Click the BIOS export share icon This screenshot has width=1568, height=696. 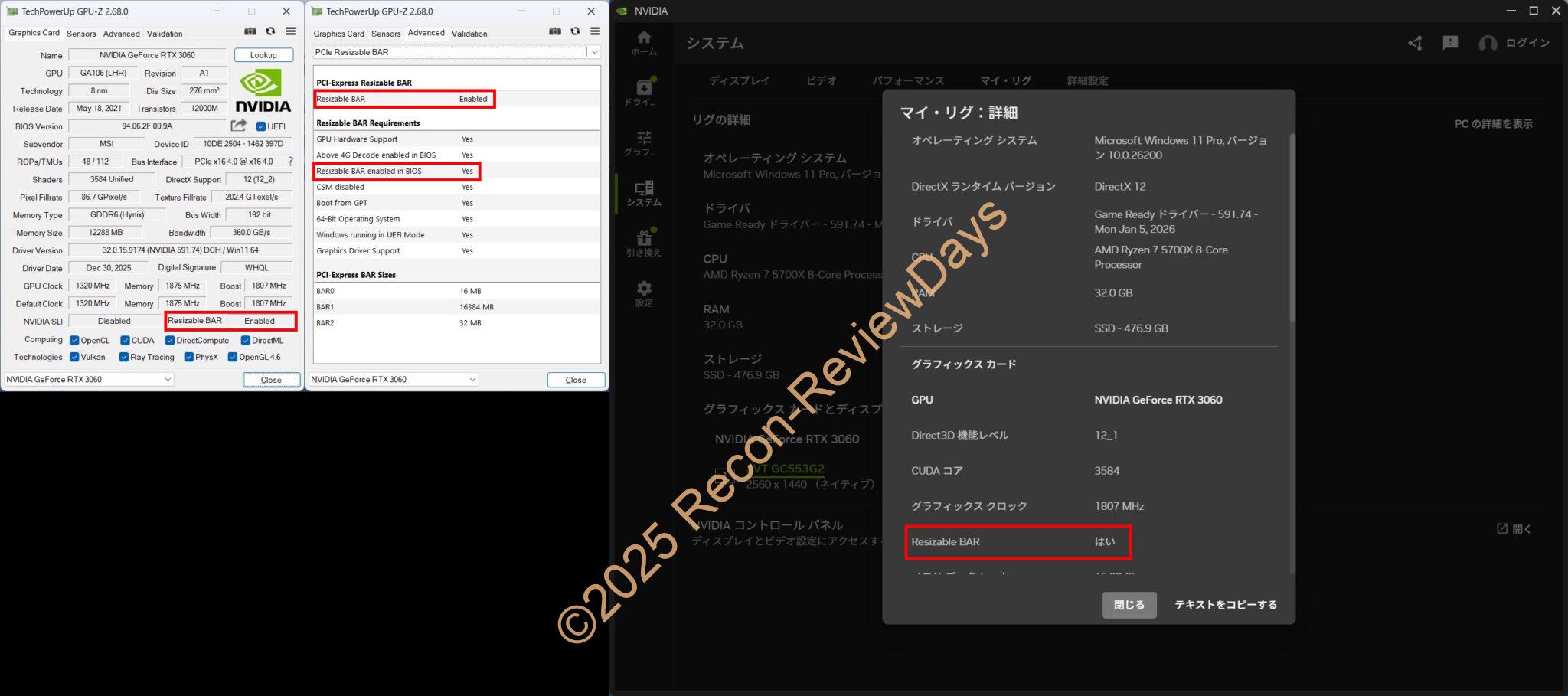pos(239,126)
